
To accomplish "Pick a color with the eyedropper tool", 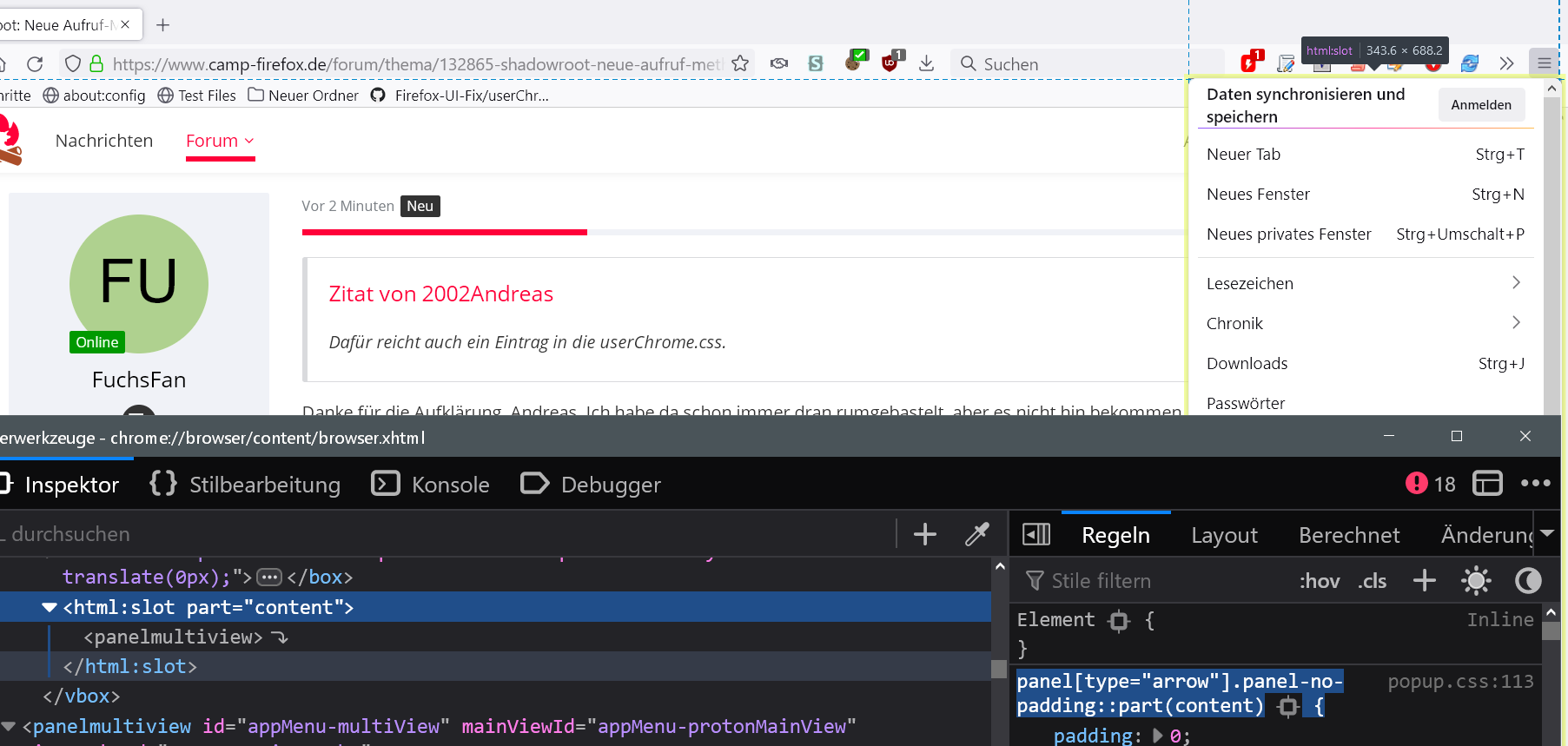I will (x=977, y=534).
